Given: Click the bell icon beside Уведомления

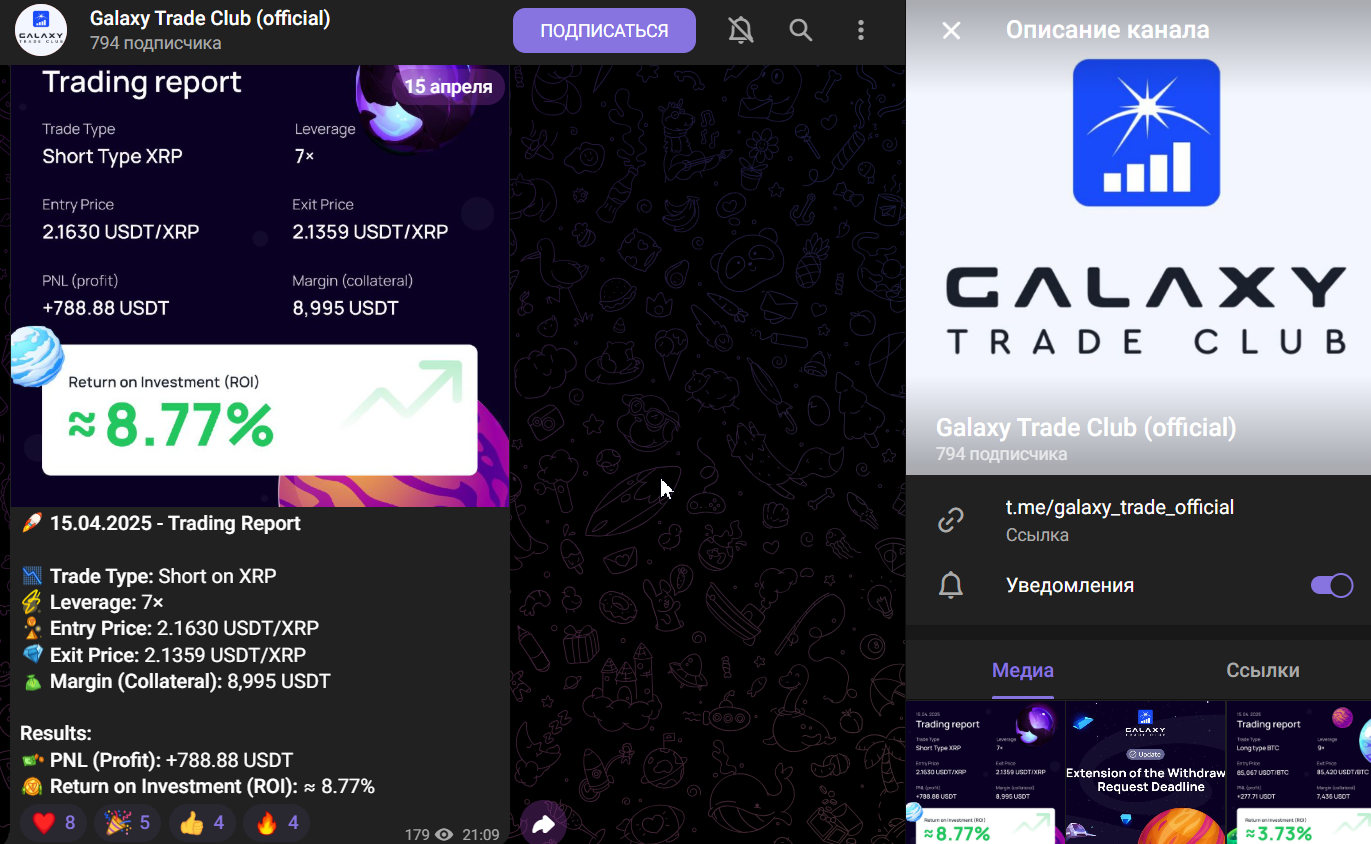Looking at the screenshot, I should (x=951, y=586).
